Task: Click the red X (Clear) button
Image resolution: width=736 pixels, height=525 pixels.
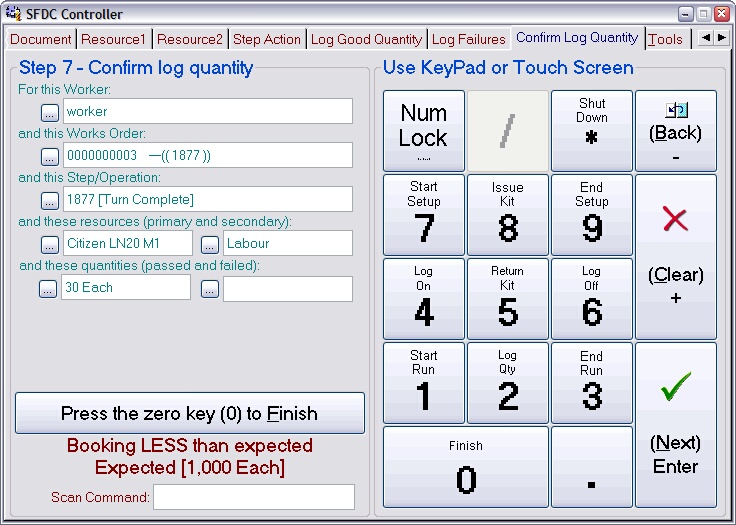Action: [676, 257]
